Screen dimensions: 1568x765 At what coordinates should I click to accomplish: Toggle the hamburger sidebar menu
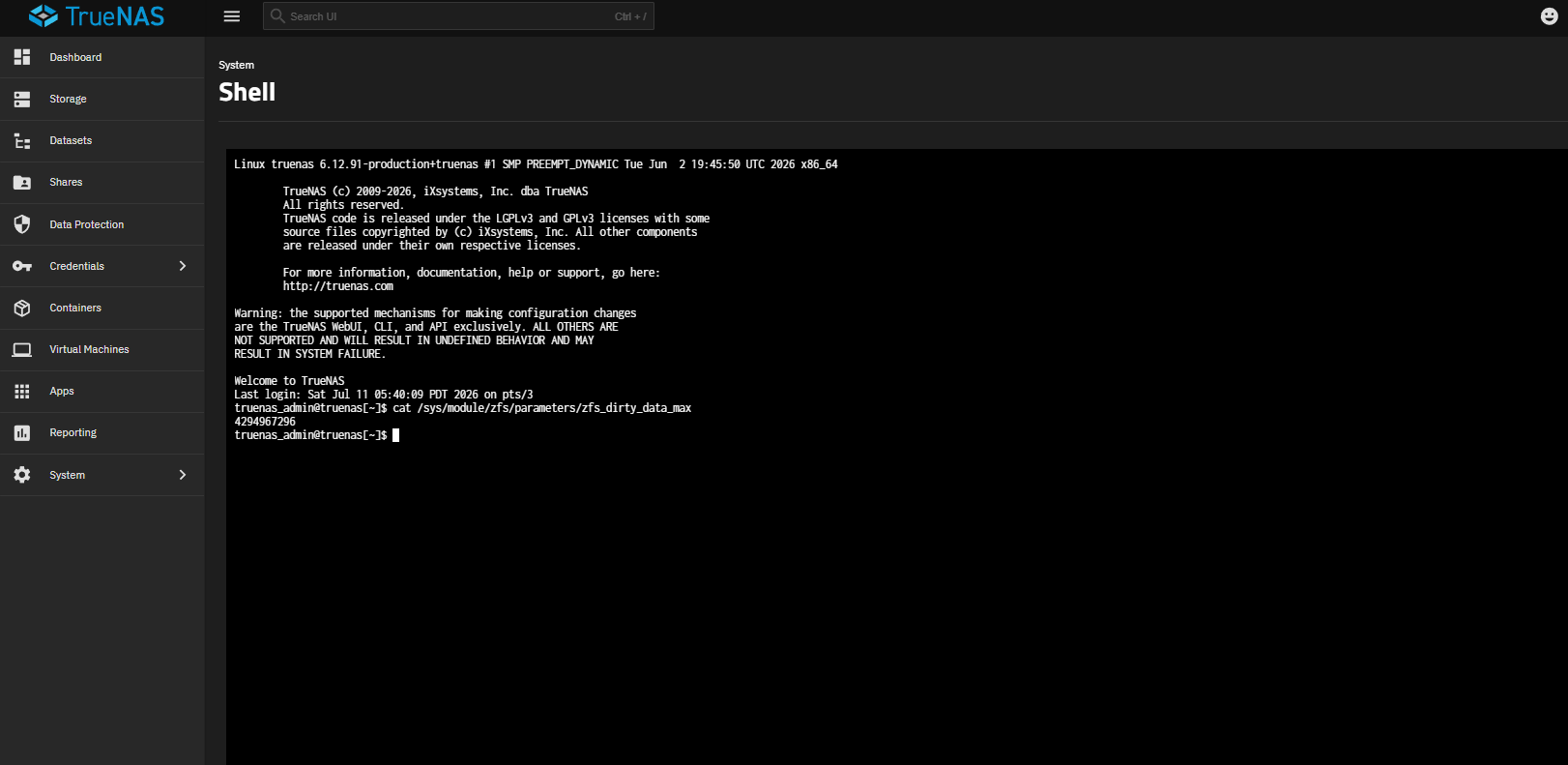tap(232, 16)
